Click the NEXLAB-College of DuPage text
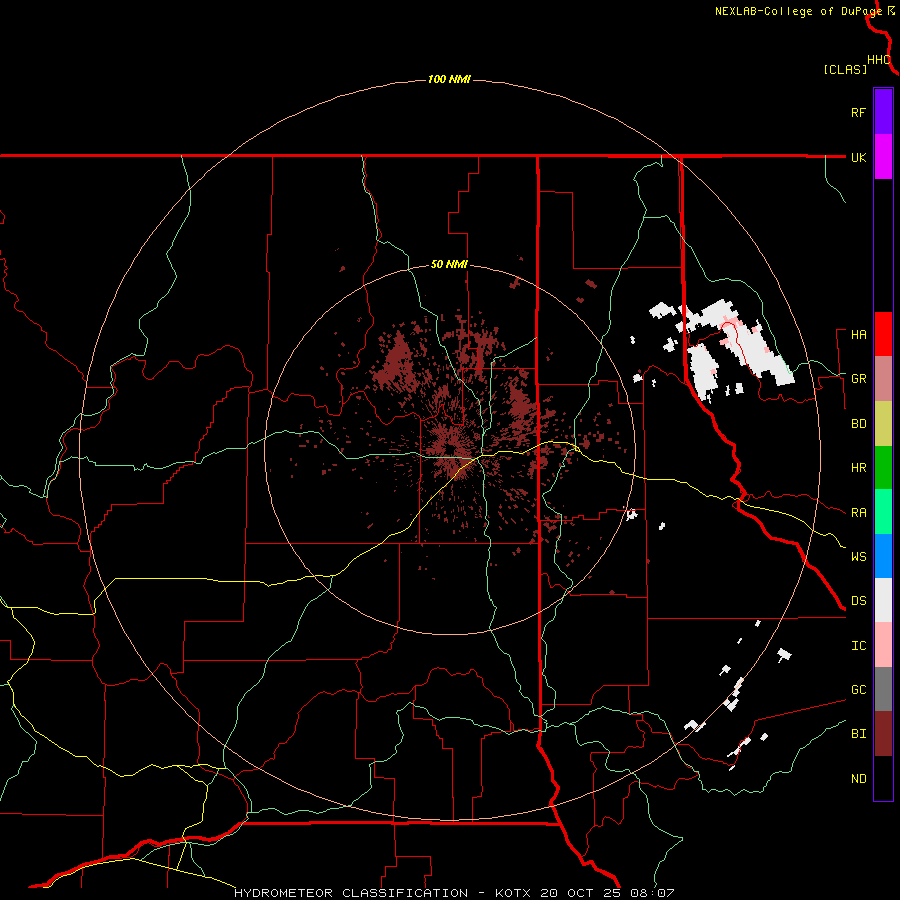Screen dimensions: 900x900 pyautogui.click(x=798, y=11)
